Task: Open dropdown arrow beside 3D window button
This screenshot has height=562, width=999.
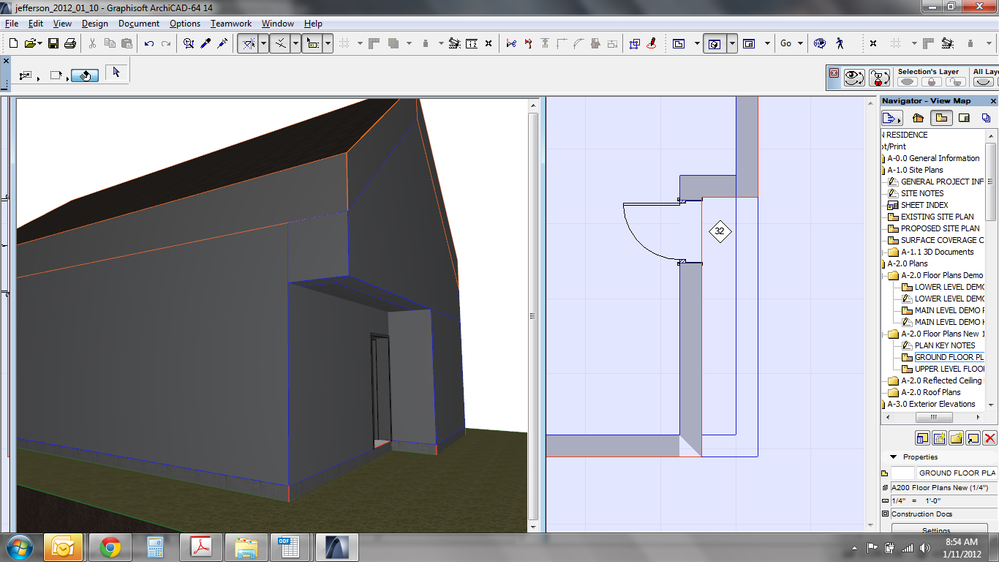Action: click(x=732, y=44)
